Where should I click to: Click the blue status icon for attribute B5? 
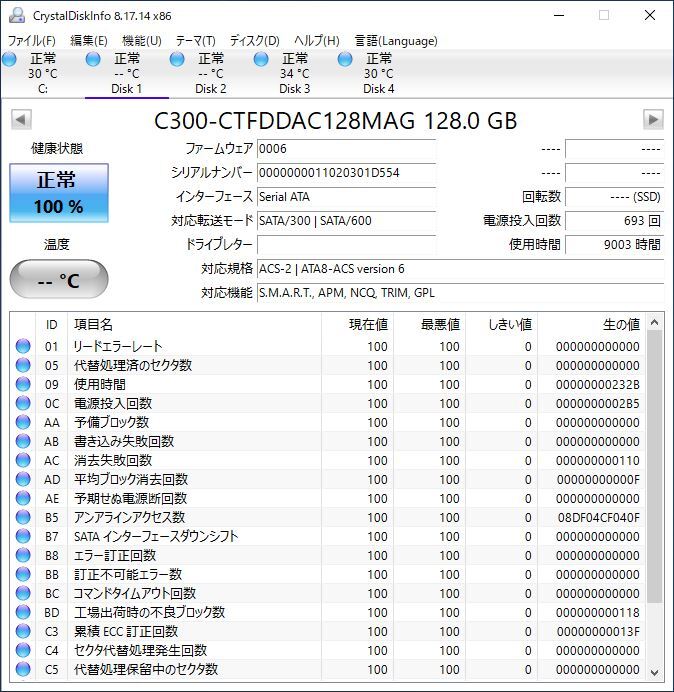(x=23, y=517)
